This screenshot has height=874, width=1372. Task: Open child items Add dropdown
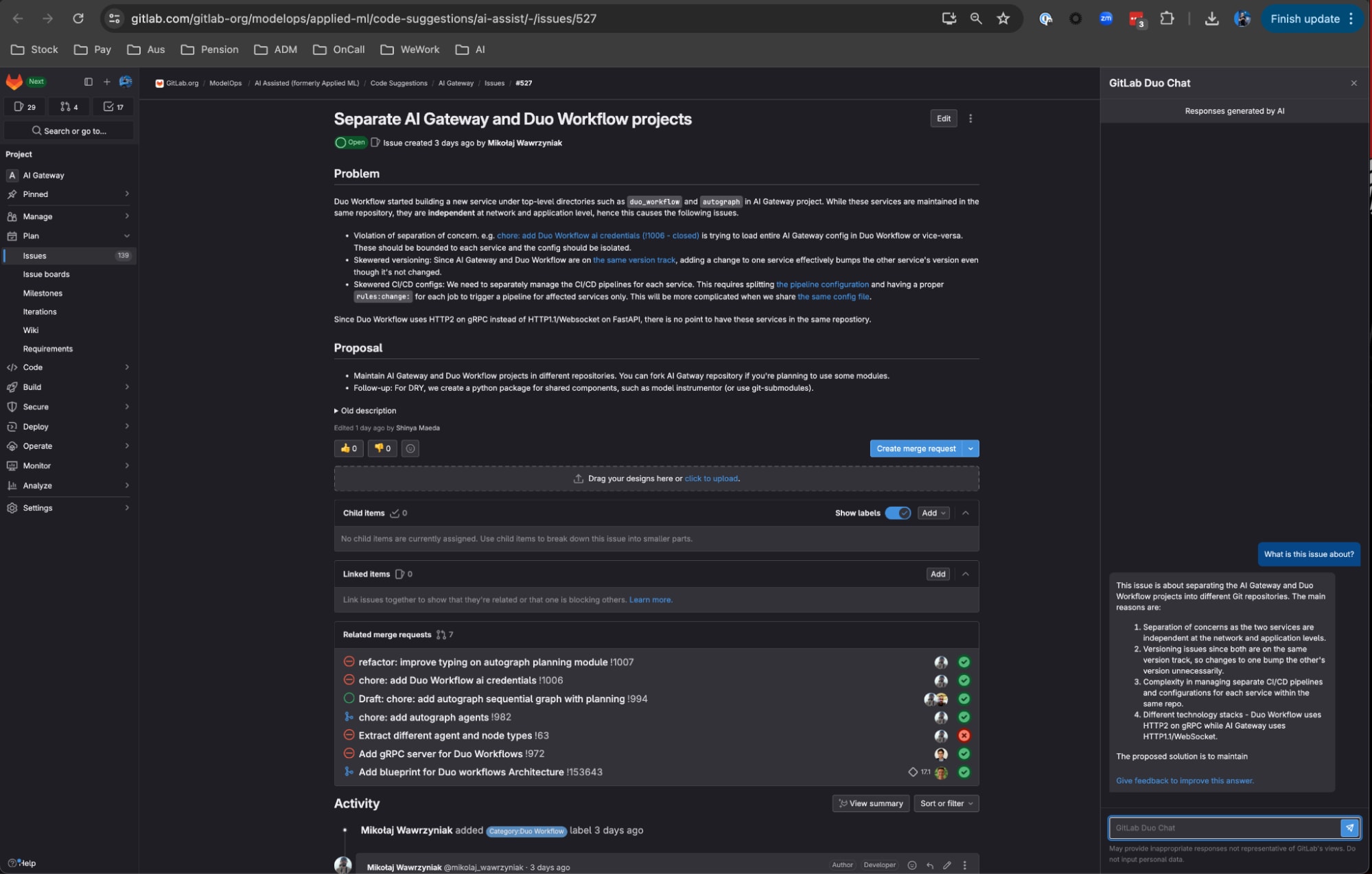click(x=933, y=513)
